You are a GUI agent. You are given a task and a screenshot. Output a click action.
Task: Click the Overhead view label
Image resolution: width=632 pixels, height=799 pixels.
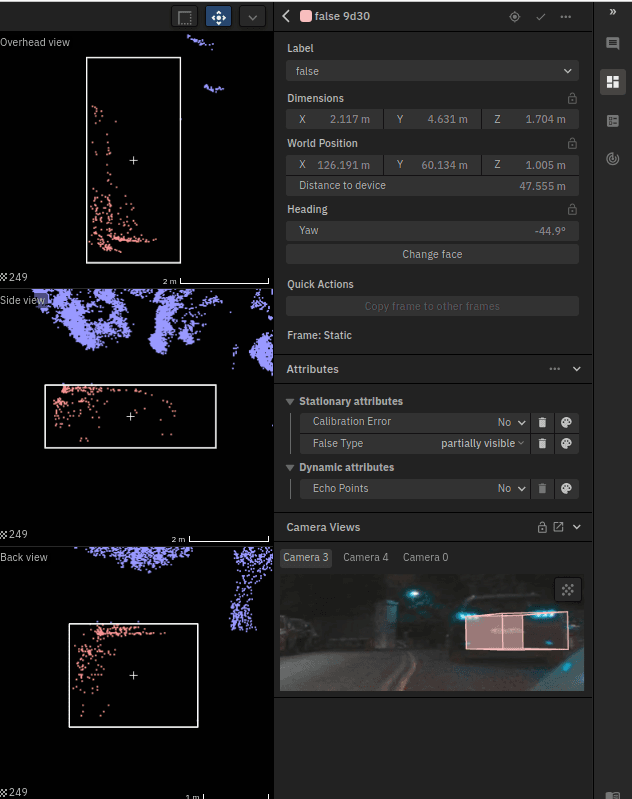[x=35, y=42]
